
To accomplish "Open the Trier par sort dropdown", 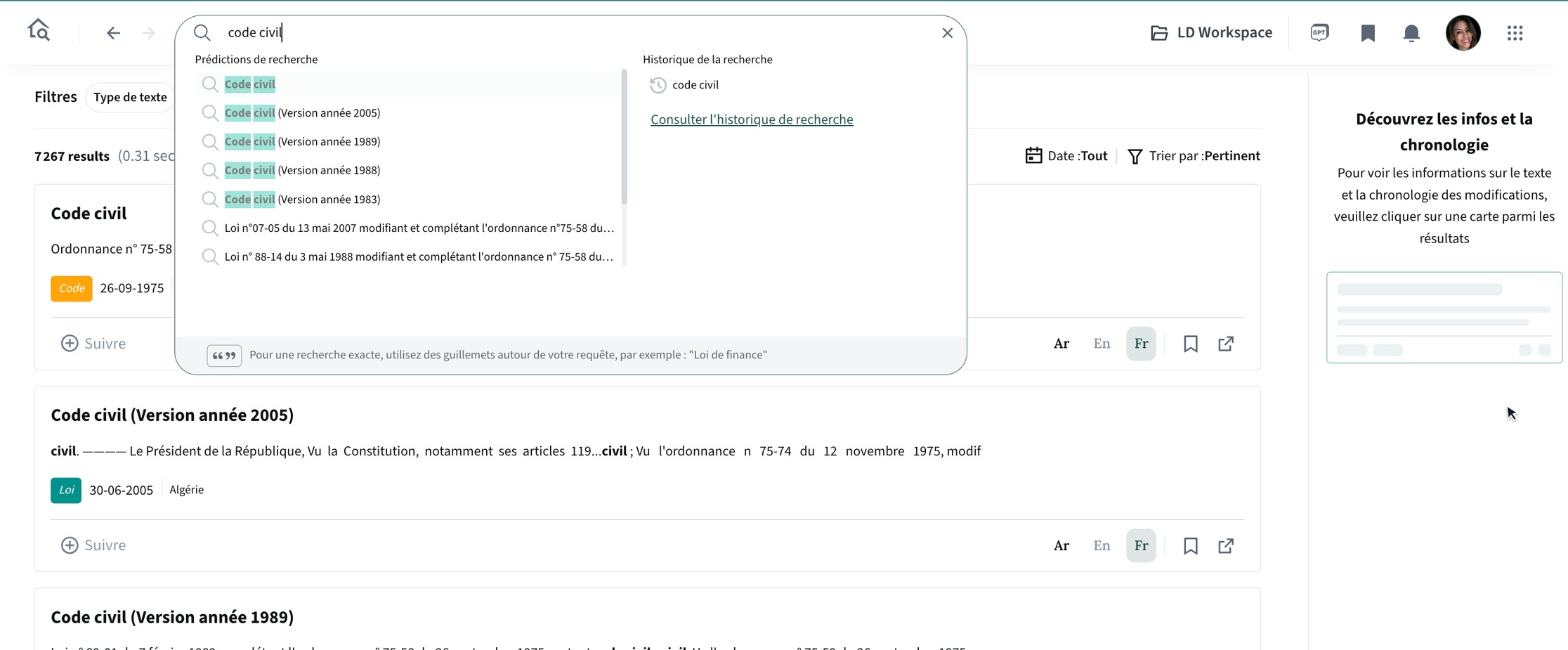I will (1194, 156).
